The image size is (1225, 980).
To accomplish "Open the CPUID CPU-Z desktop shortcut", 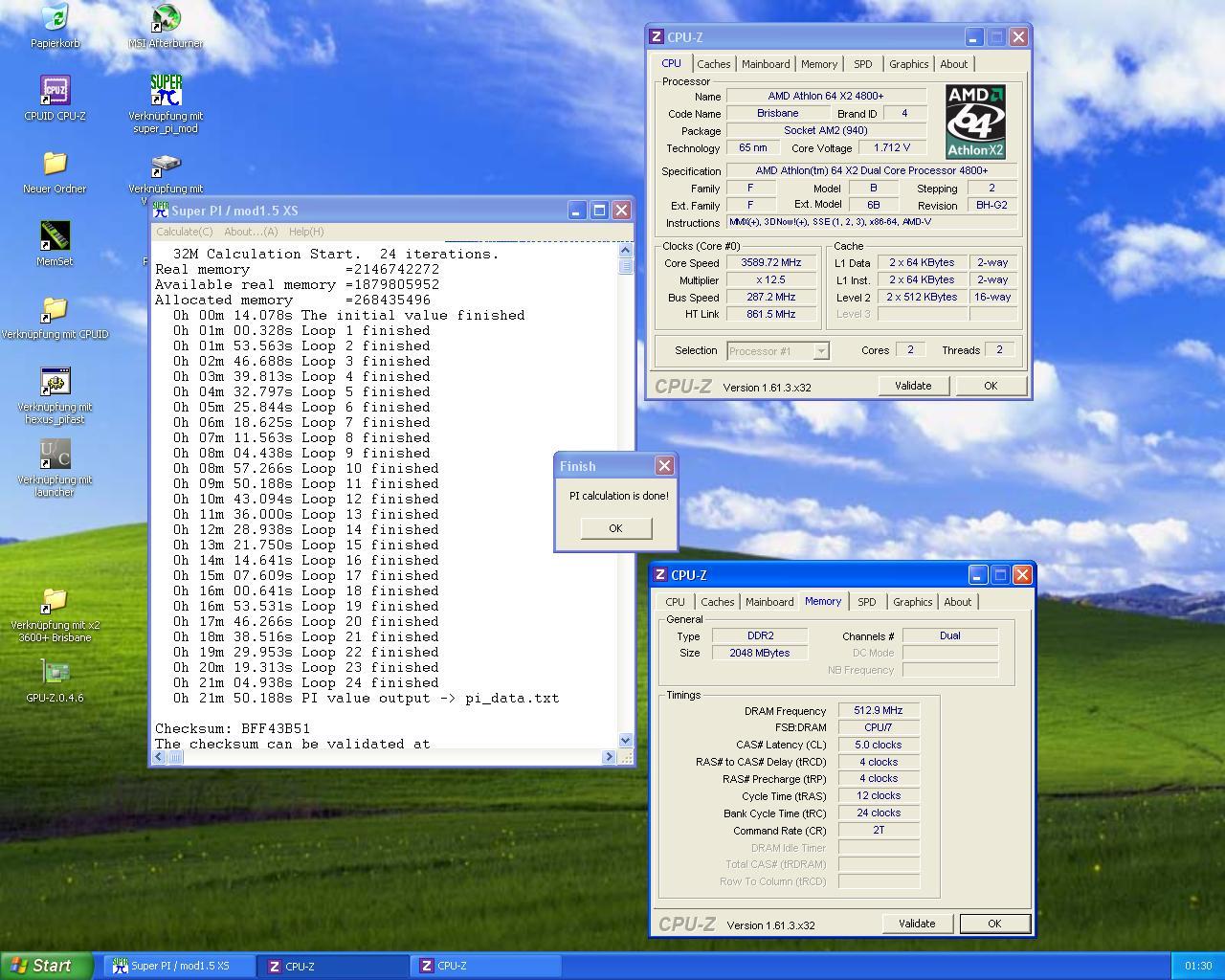I will pos(56,91).
